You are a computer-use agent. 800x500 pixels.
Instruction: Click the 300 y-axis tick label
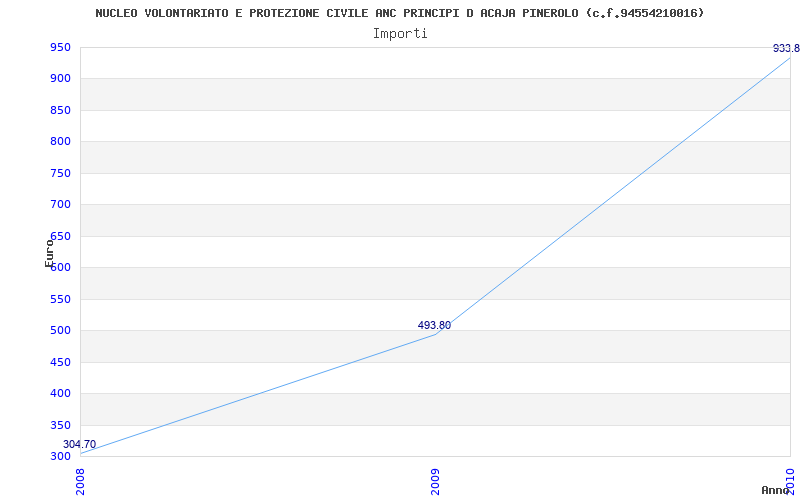tap(59, 456)
